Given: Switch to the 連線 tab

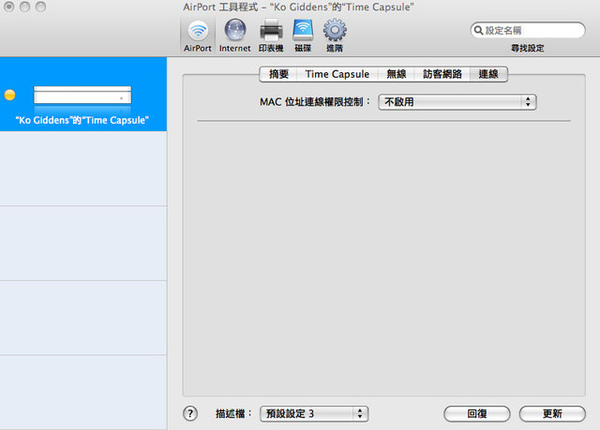Looking at the screenshot, I should point(488,74).
